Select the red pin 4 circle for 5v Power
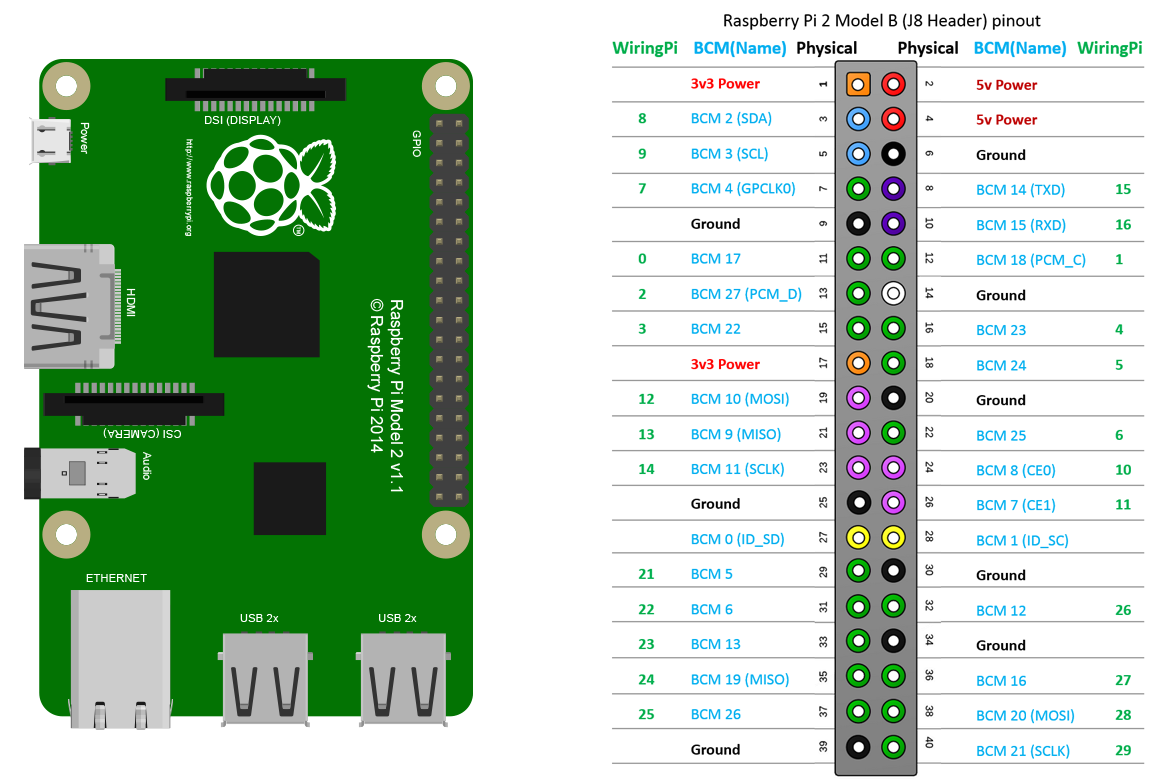 893,118
